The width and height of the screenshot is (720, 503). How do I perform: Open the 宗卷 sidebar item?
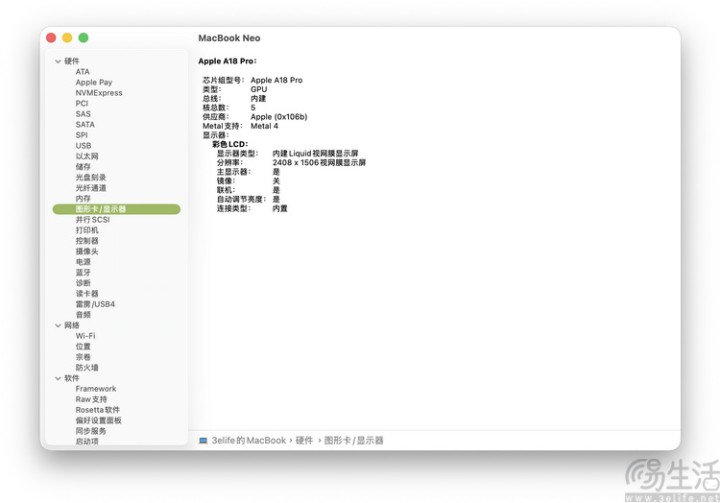coord(83,357)
